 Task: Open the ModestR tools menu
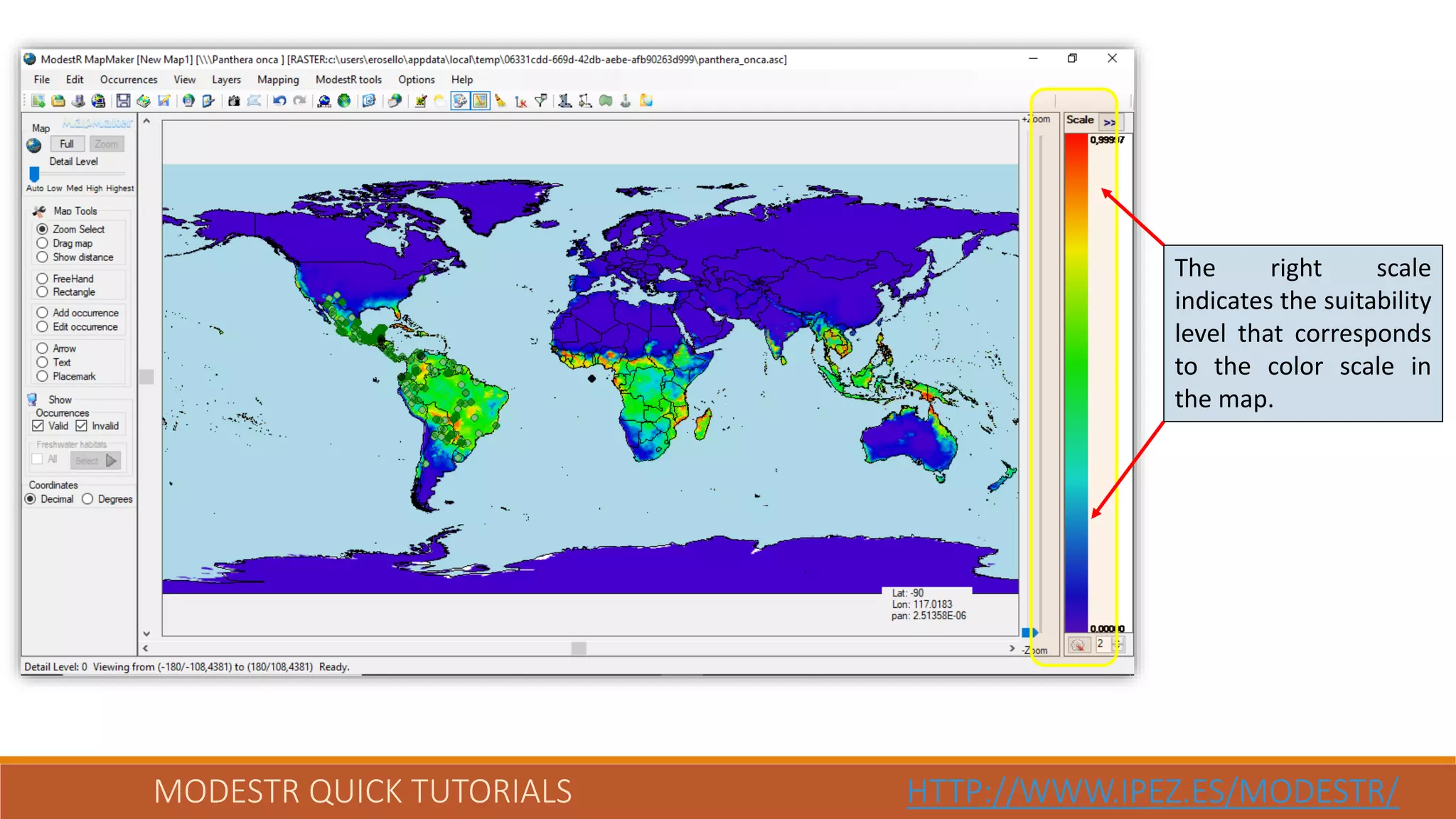click(348, 80)
